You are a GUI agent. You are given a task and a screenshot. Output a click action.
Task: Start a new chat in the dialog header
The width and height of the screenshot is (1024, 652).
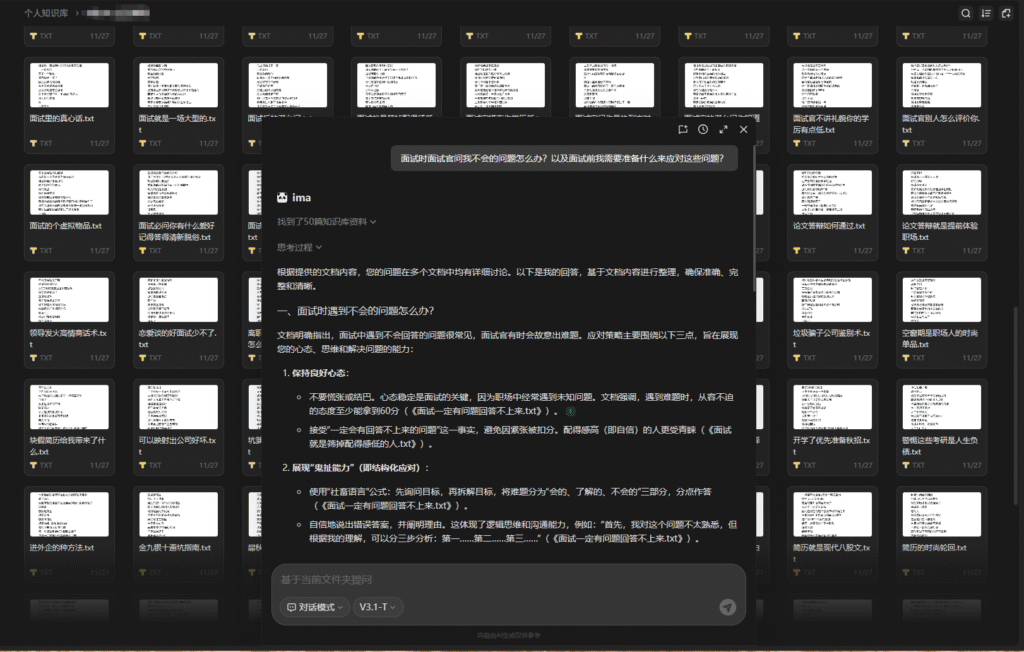[x=683, y=129]
